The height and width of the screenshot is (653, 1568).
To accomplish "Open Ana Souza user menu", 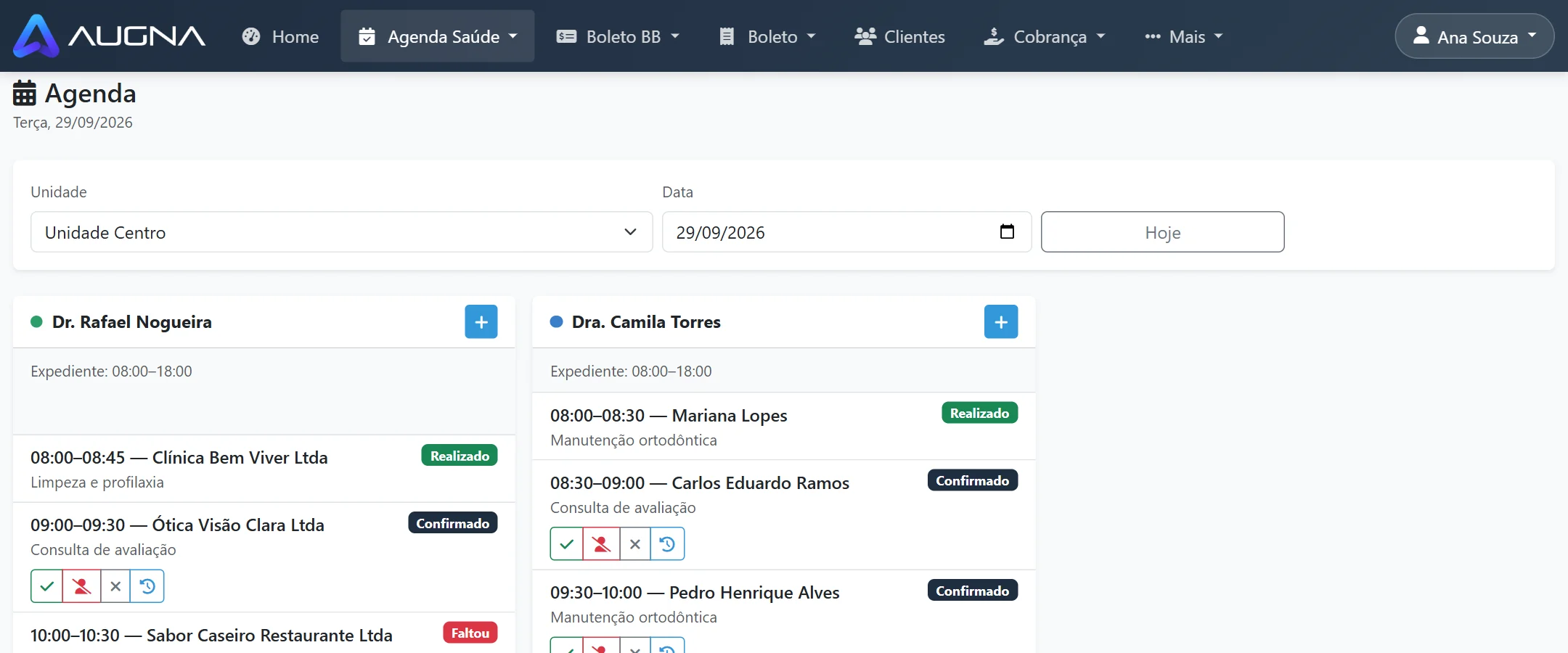I will click(1474, 36).
